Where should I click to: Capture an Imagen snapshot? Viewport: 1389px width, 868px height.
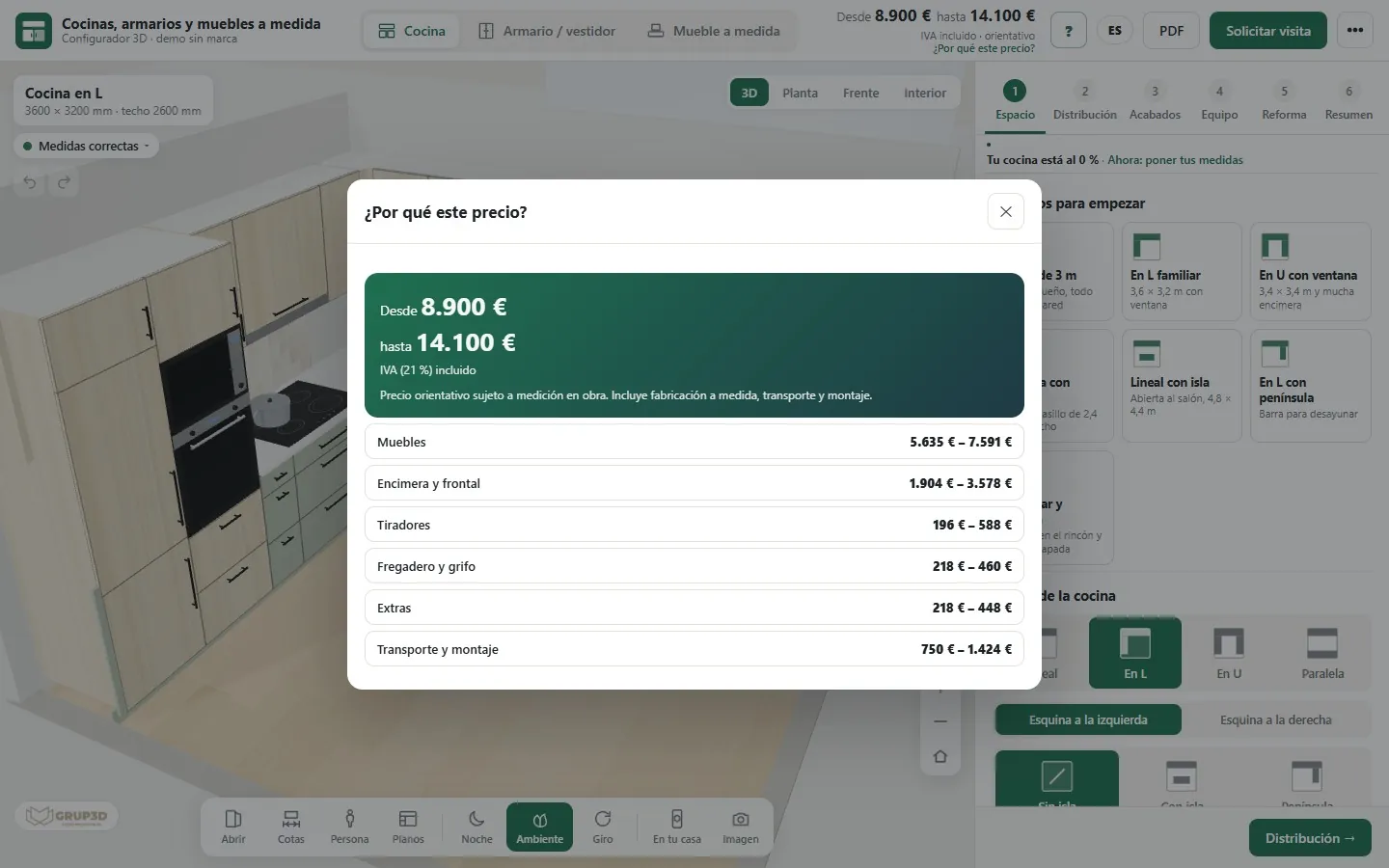pyautogui.click(x=741, y=827)
